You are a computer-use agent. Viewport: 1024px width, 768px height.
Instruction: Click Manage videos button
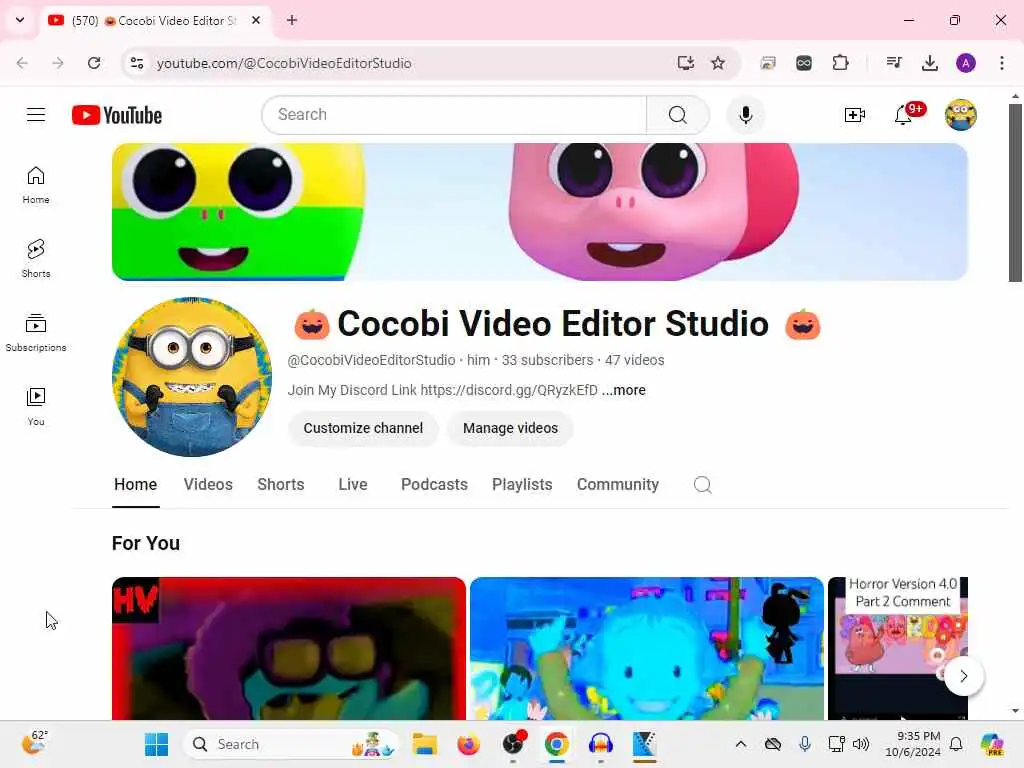tap(510, 428)
